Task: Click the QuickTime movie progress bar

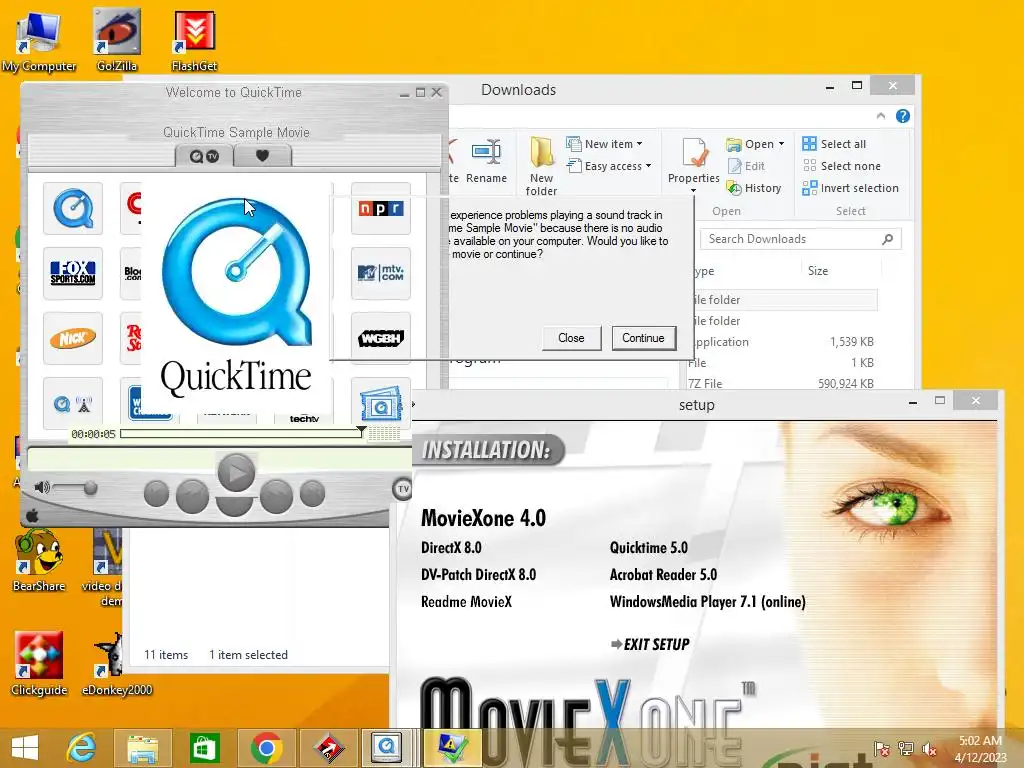Action: tap(242, 434)
